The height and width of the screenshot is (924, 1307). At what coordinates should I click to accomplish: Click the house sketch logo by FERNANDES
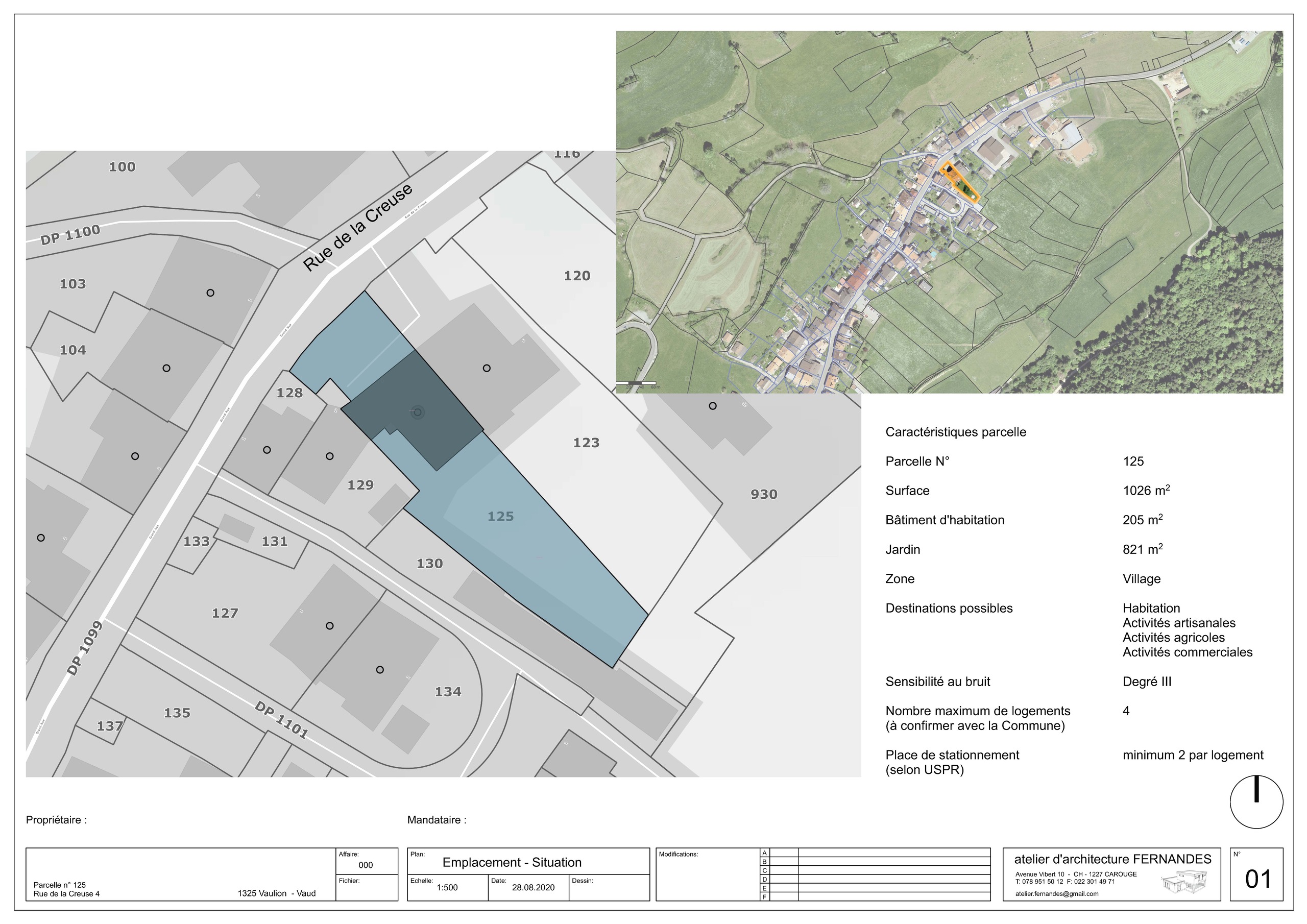tap(1184, 882)
